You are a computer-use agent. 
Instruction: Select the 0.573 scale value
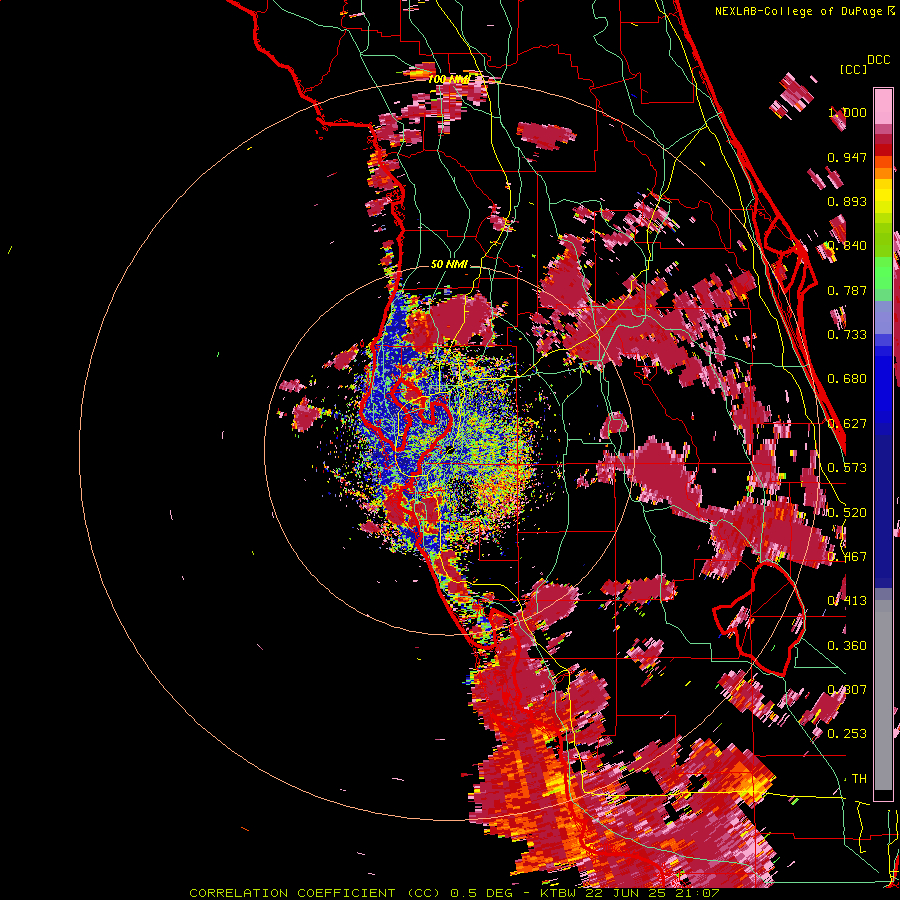(847, 468)
